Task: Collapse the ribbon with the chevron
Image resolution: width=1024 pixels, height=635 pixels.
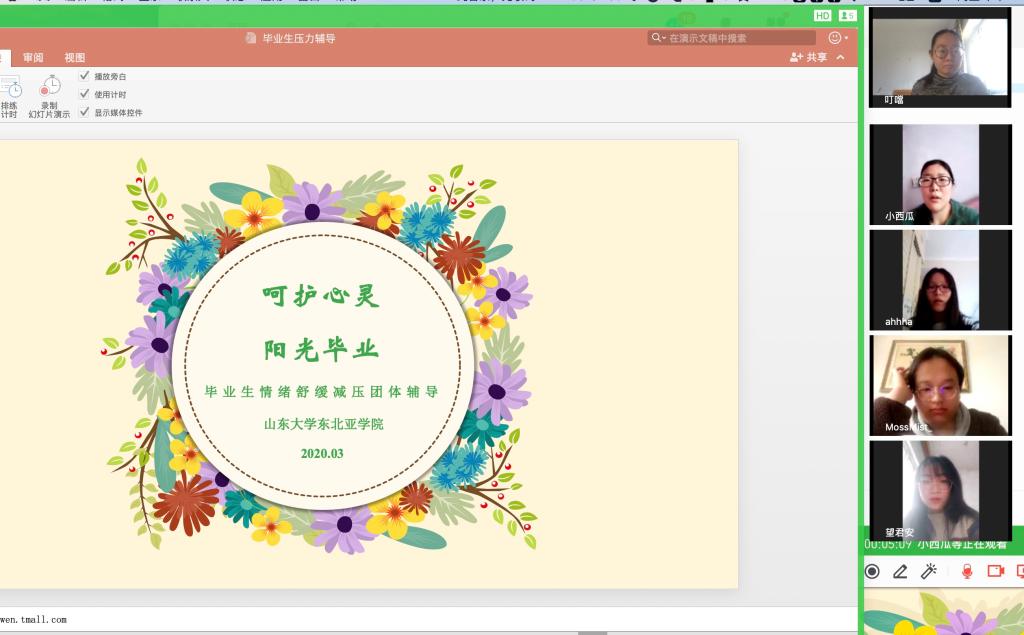Action: pos(840,58)
